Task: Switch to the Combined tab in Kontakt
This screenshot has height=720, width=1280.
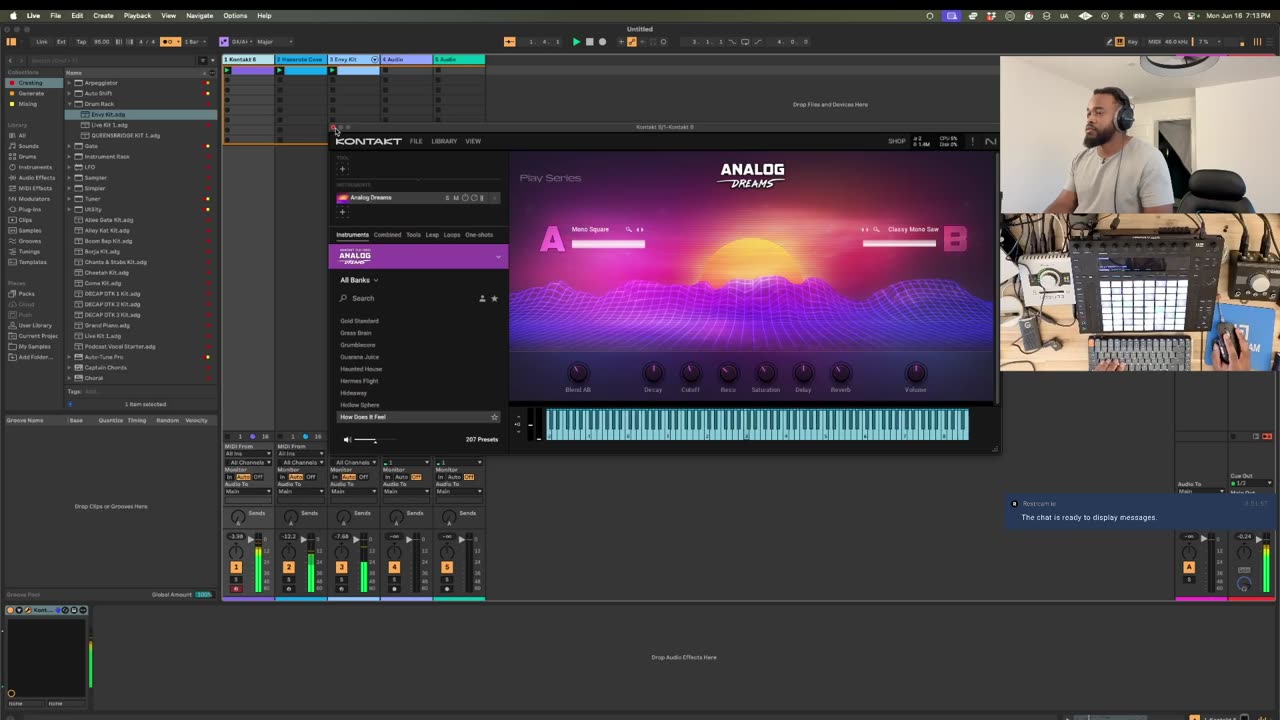Action: (387, 235)
